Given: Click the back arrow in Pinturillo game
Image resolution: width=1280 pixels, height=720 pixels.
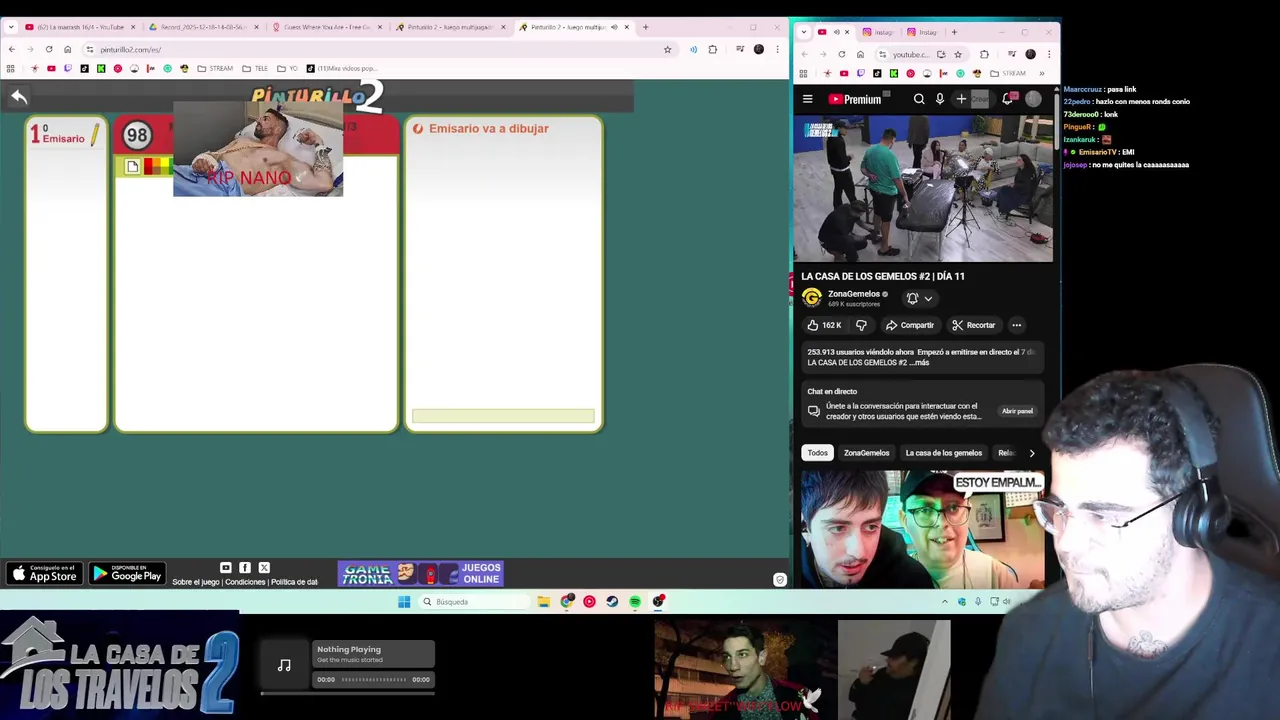Looking at the screenshot, I should tap(19, 97).
